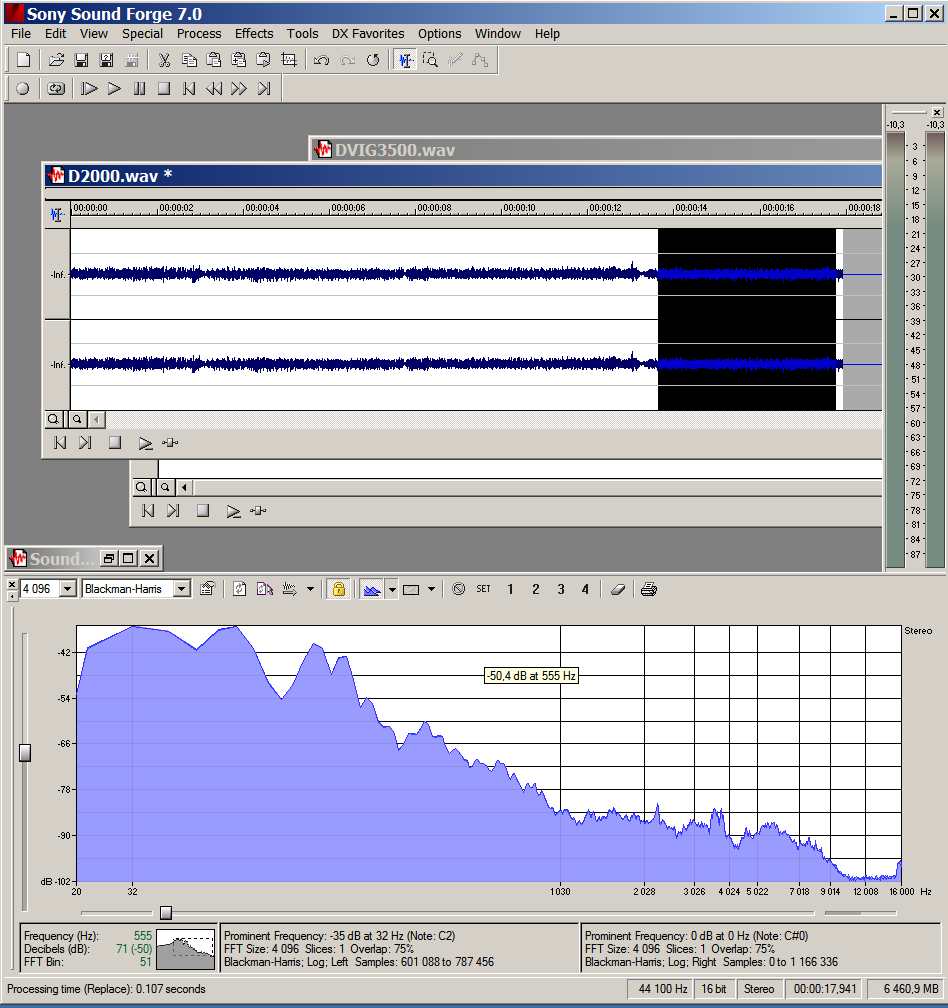Click the vertical zoom slider left of spectrum
Screen dimensions: 948x1008
[25, 752]
